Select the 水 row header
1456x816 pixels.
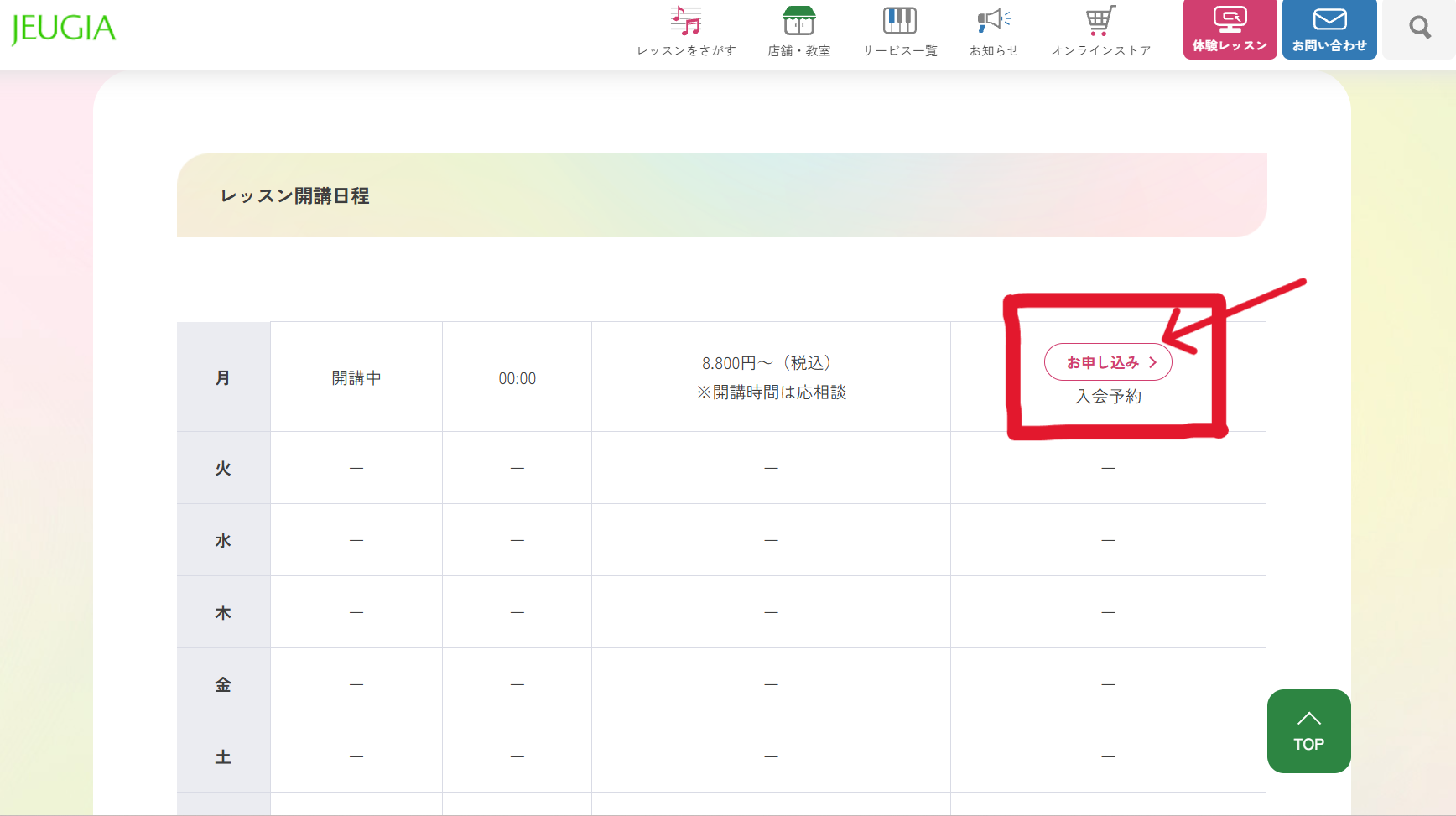(x=223, y=540)
